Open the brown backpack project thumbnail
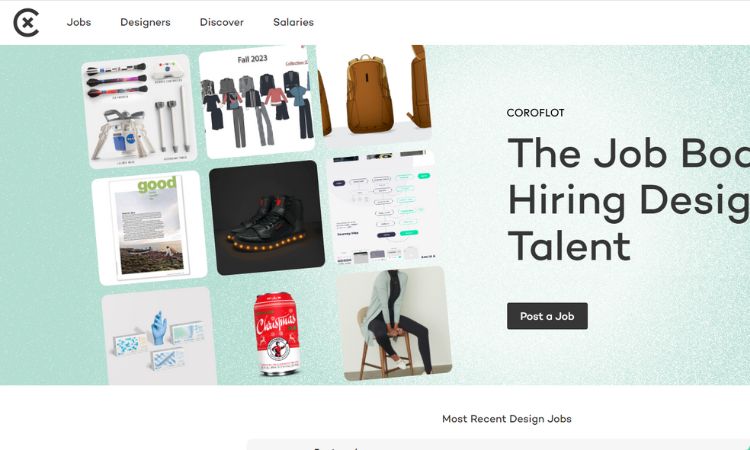Image resolution: width=750 pixels, height=450 pixels. 375,95
